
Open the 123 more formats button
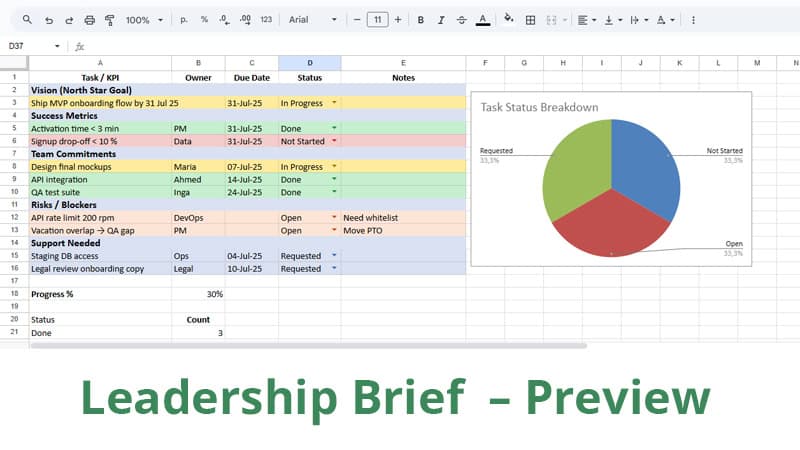click(266, 19)
